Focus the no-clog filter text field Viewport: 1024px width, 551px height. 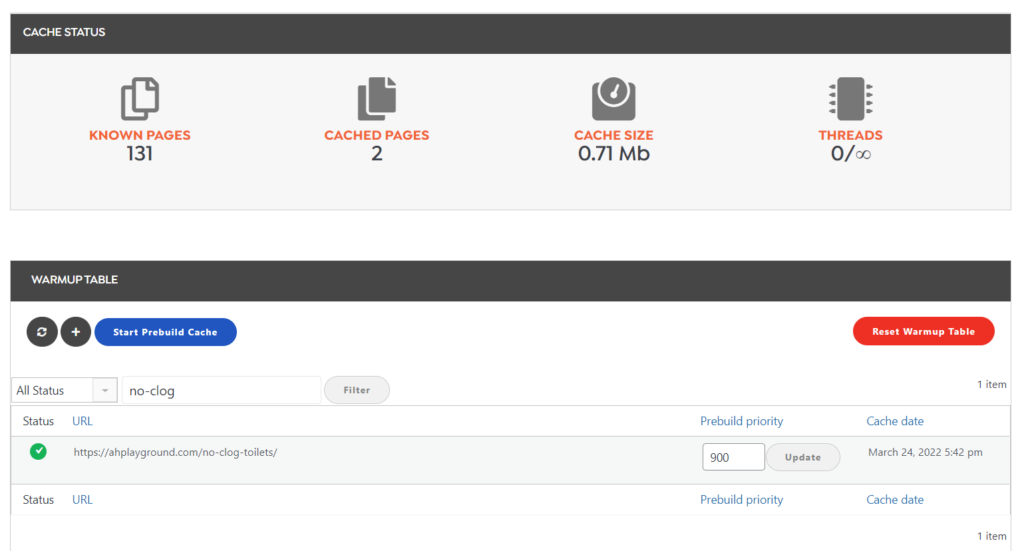pos(220,390)
